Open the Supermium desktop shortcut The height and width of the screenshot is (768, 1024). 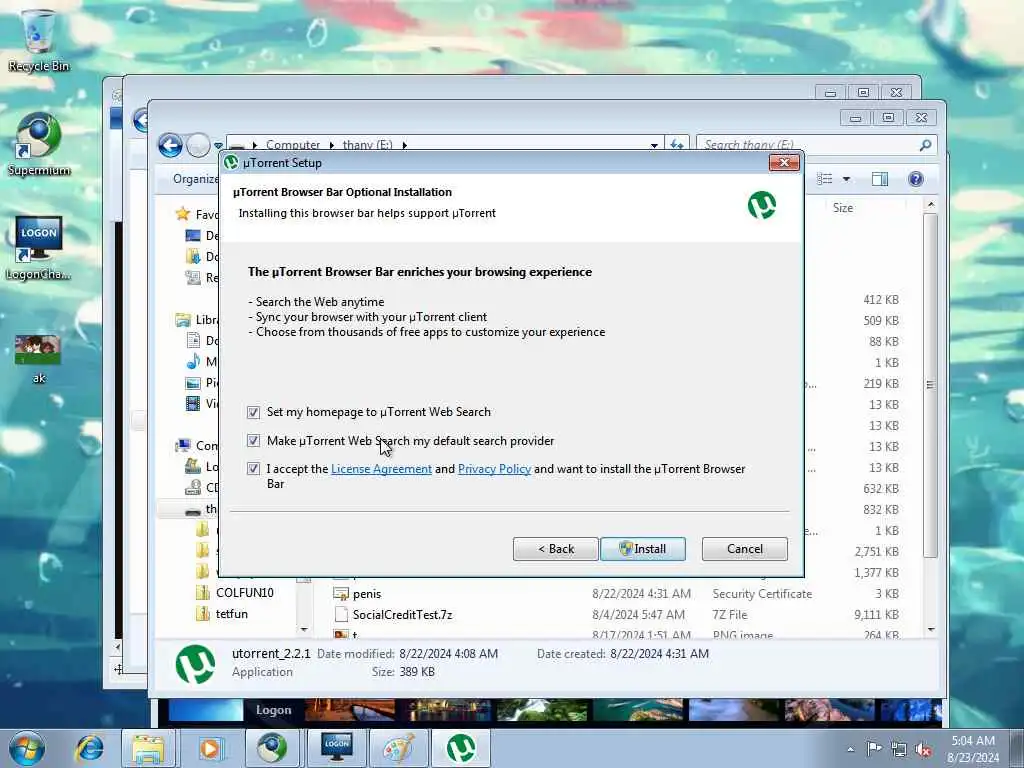click(x=38, y=145)
